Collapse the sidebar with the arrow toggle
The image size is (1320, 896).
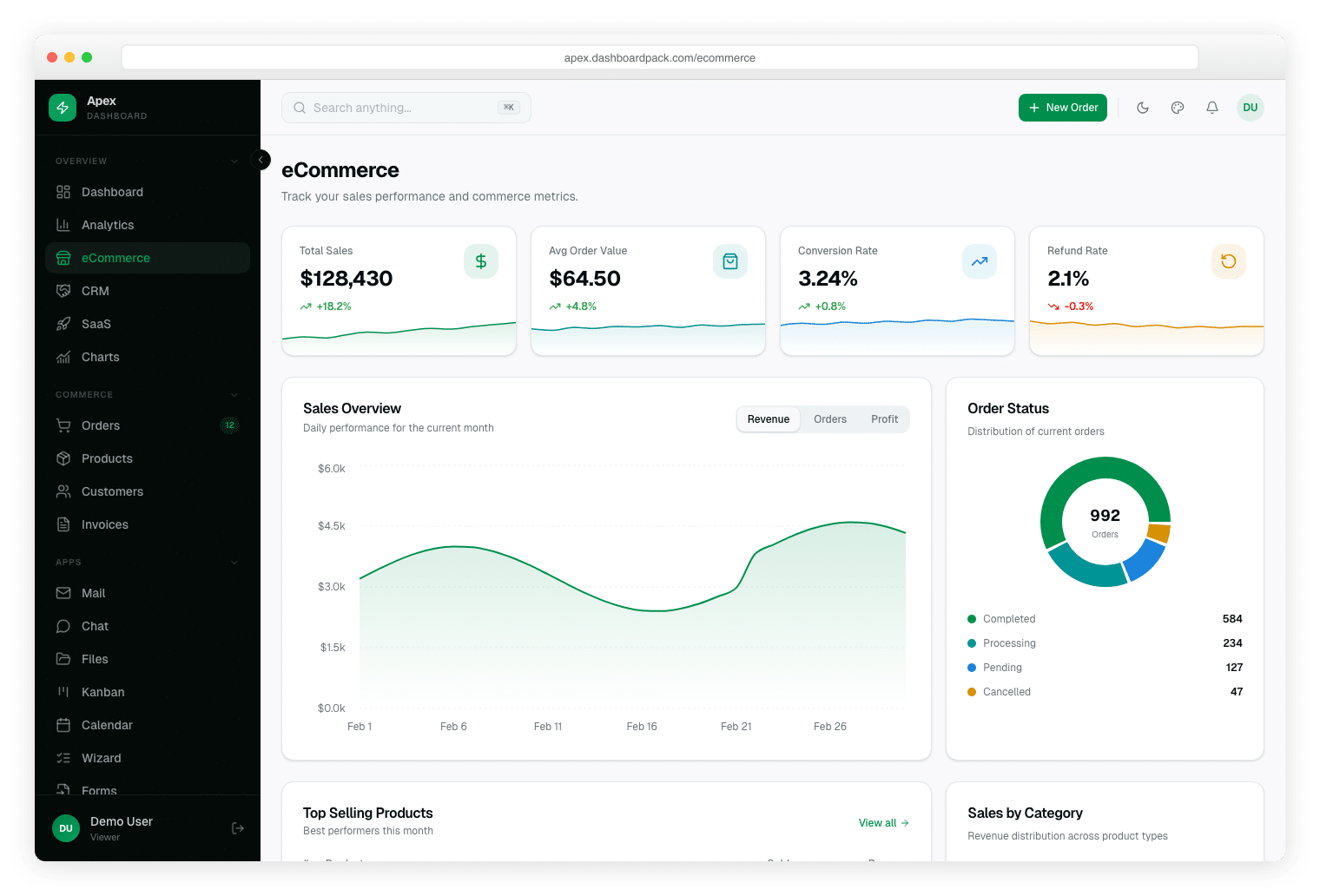point(261,160)
